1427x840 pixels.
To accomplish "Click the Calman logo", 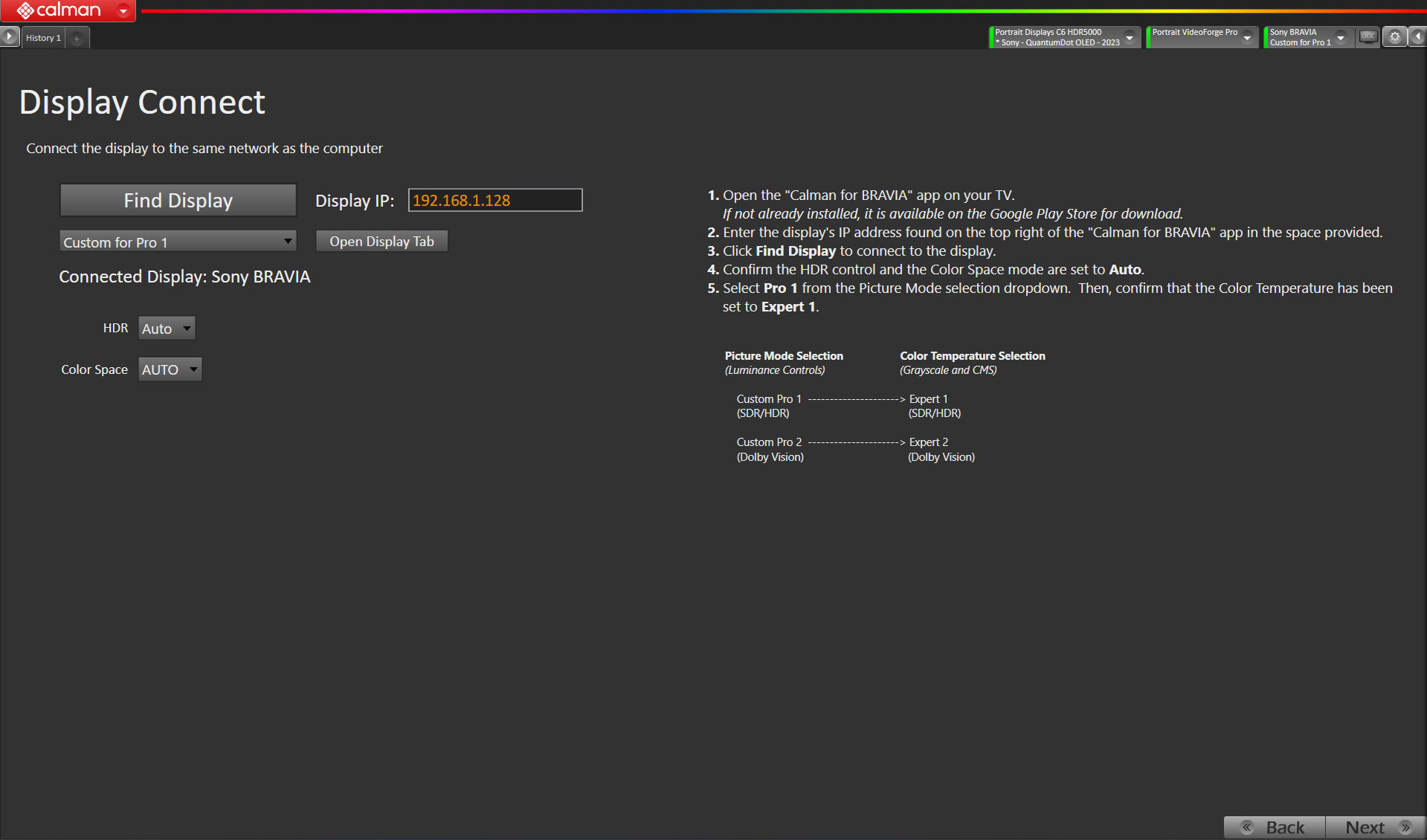I will [x=58, y=10].
